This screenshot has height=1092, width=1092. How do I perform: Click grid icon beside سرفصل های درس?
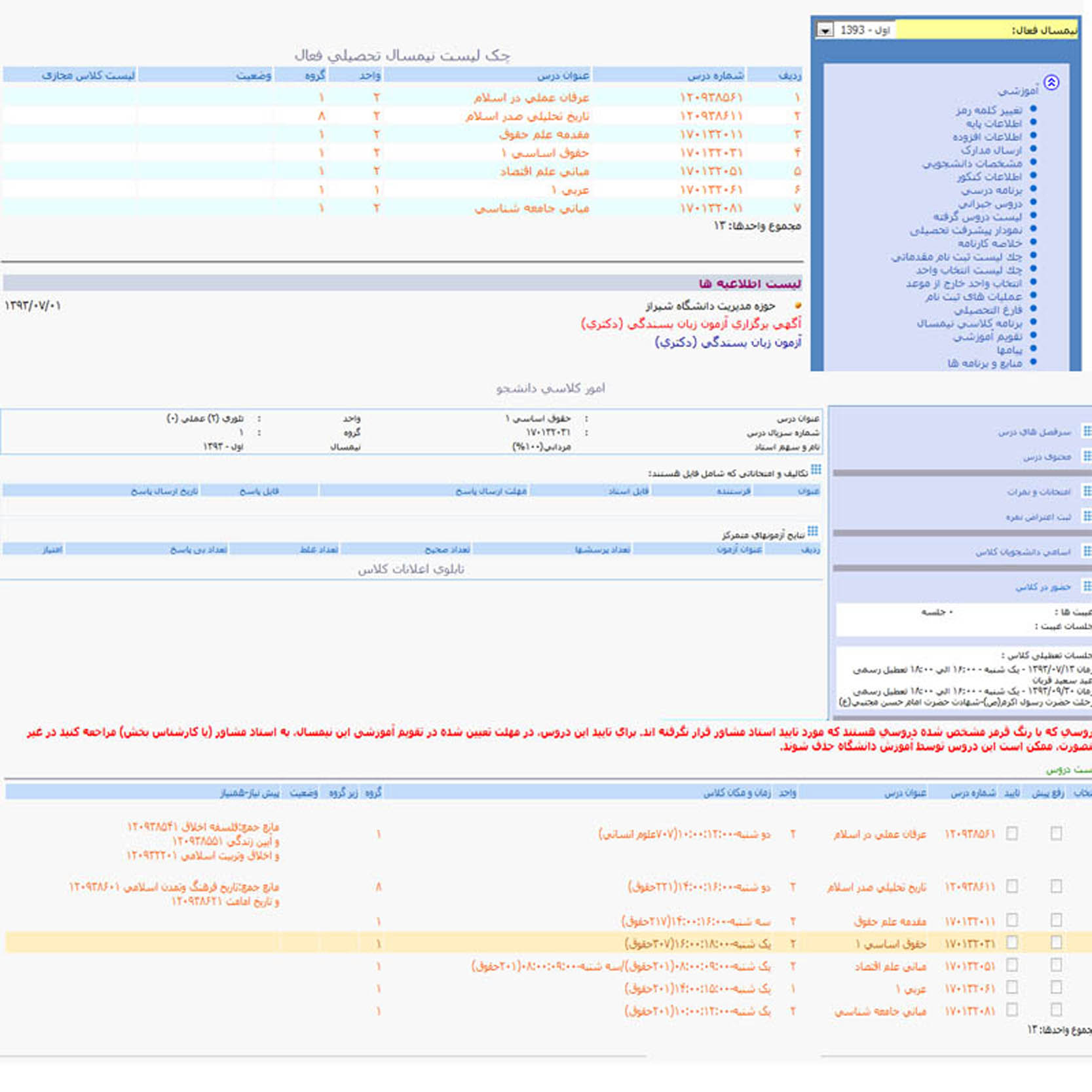[x=1087, y=431]
